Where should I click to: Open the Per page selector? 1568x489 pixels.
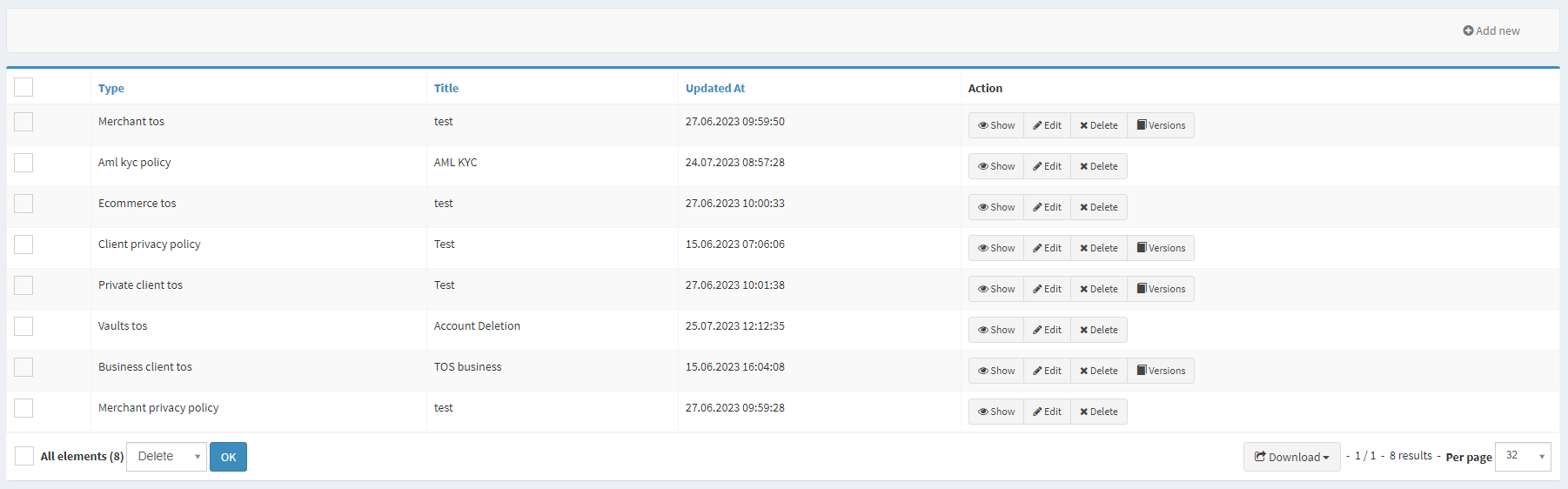point(1522,456)
